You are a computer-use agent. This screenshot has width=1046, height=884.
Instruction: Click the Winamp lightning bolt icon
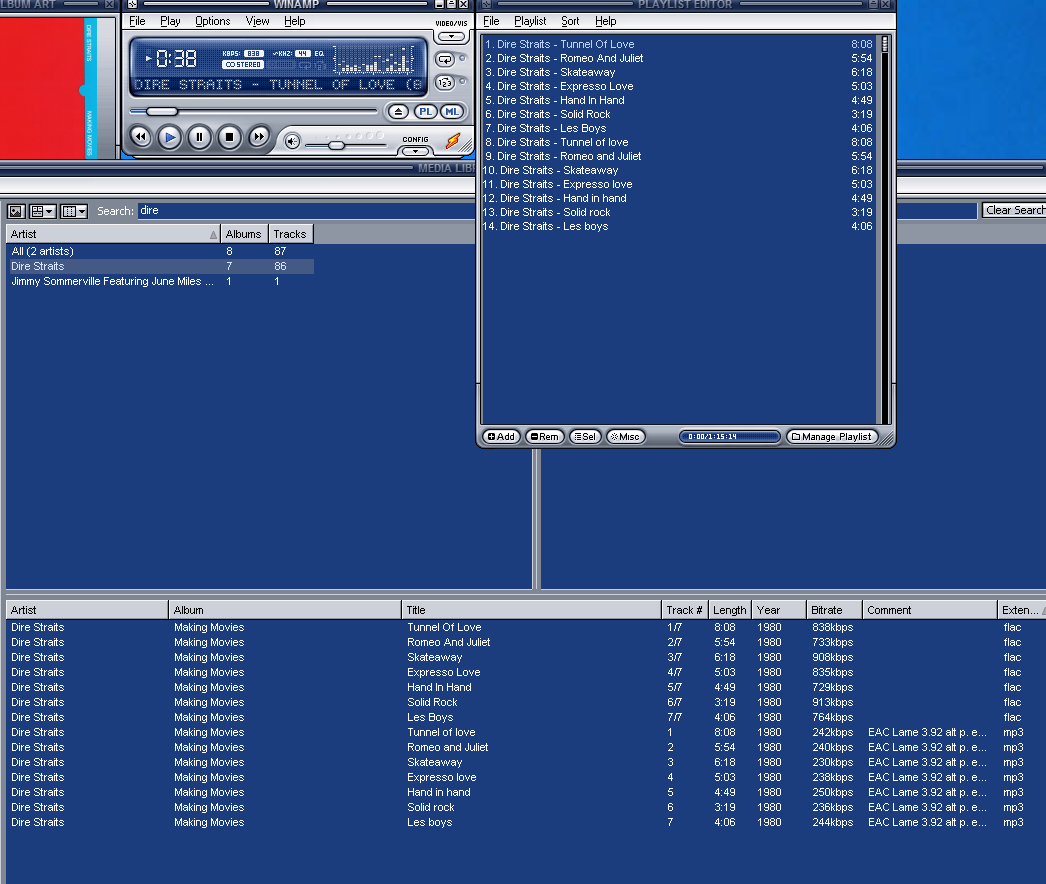tap(453, 140)
